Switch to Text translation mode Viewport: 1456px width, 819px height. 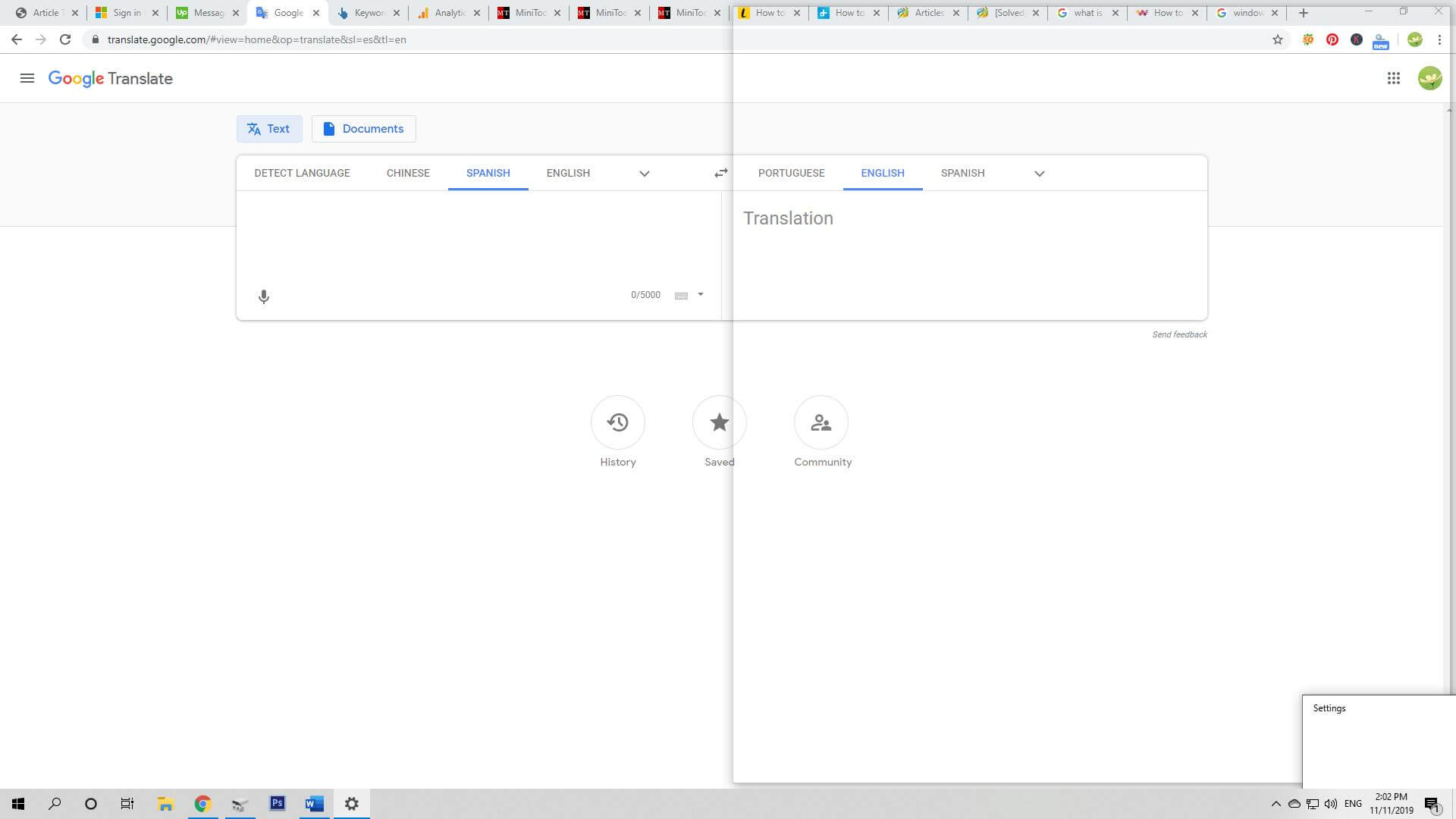(x=269, y=129)
